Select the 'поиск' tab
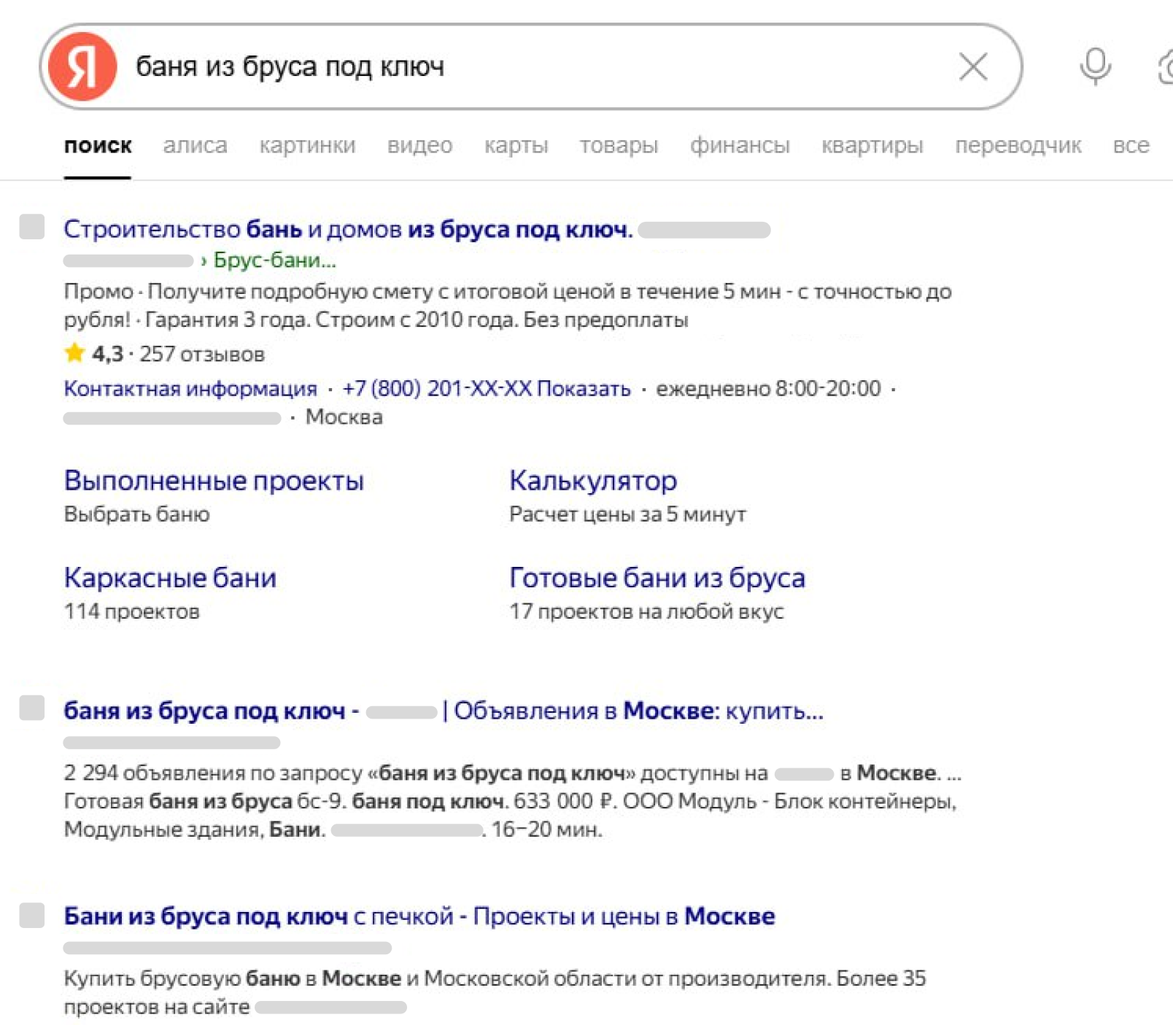 pyautogui.click(x=98, y=145)
